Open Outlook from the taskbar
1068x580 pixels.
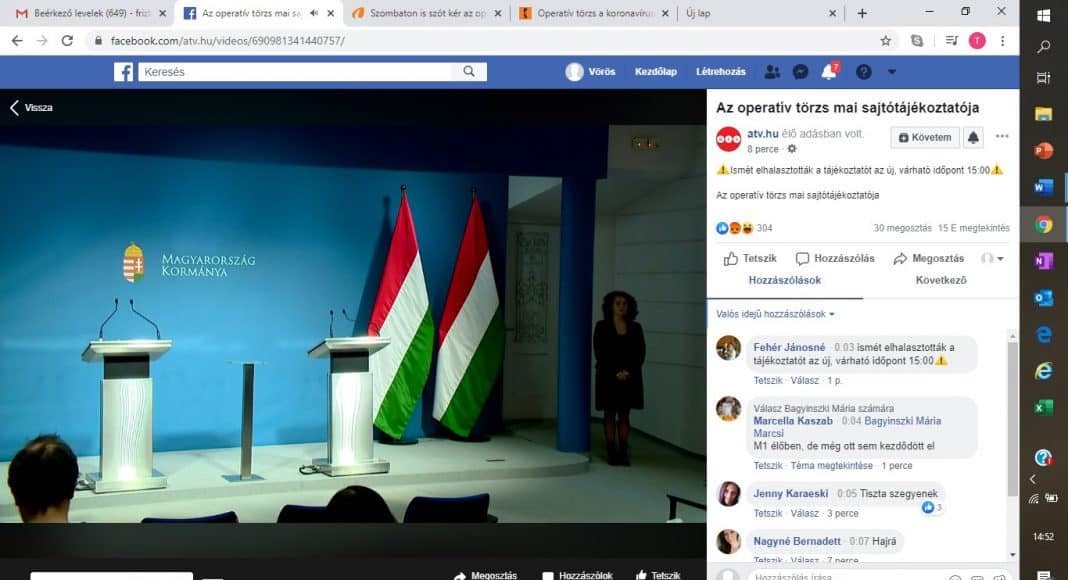1043,297
